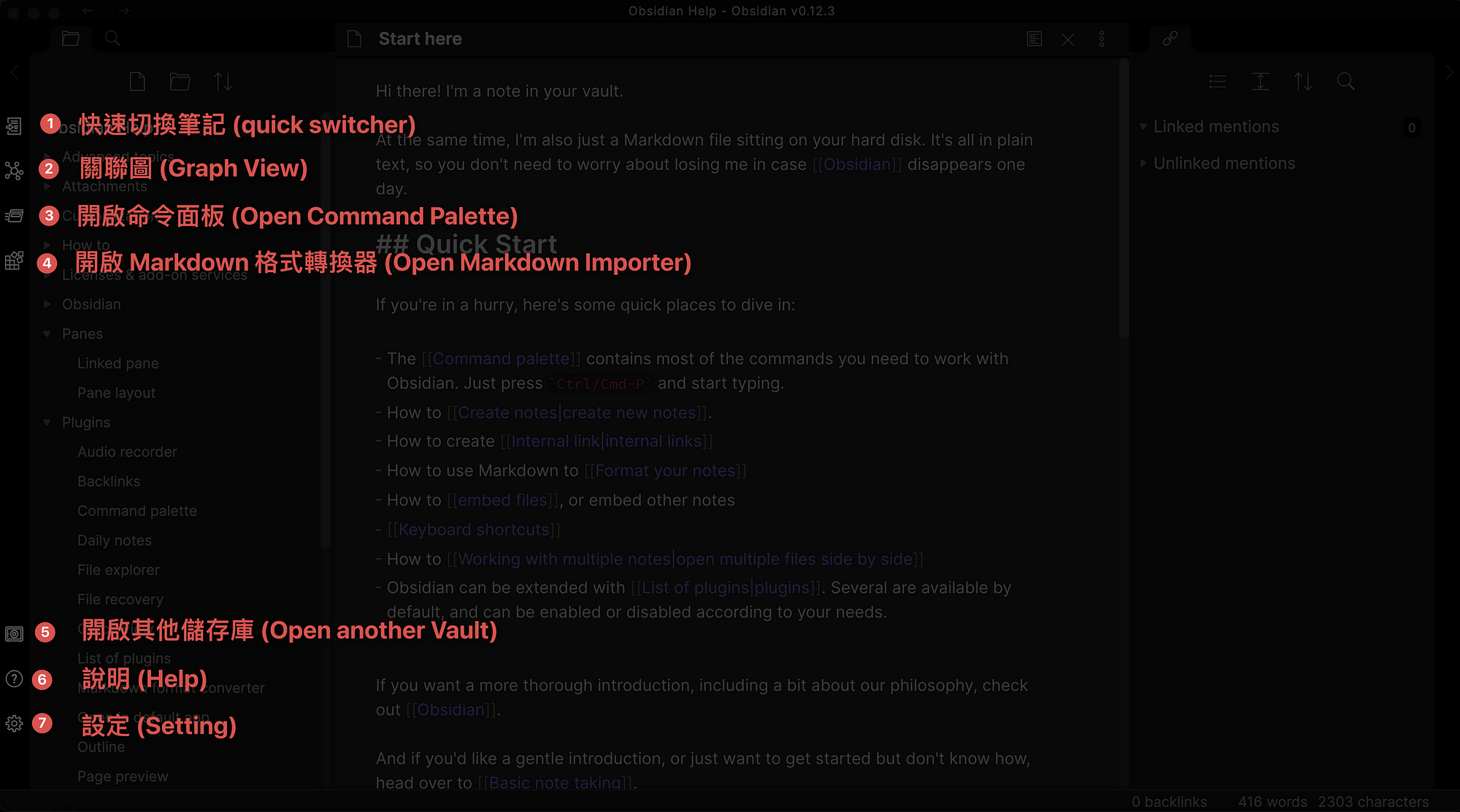Image resolution: width=1460 pixels, height=812 pixels.
Task: Follow the embed files link
Action: point(502,500)
